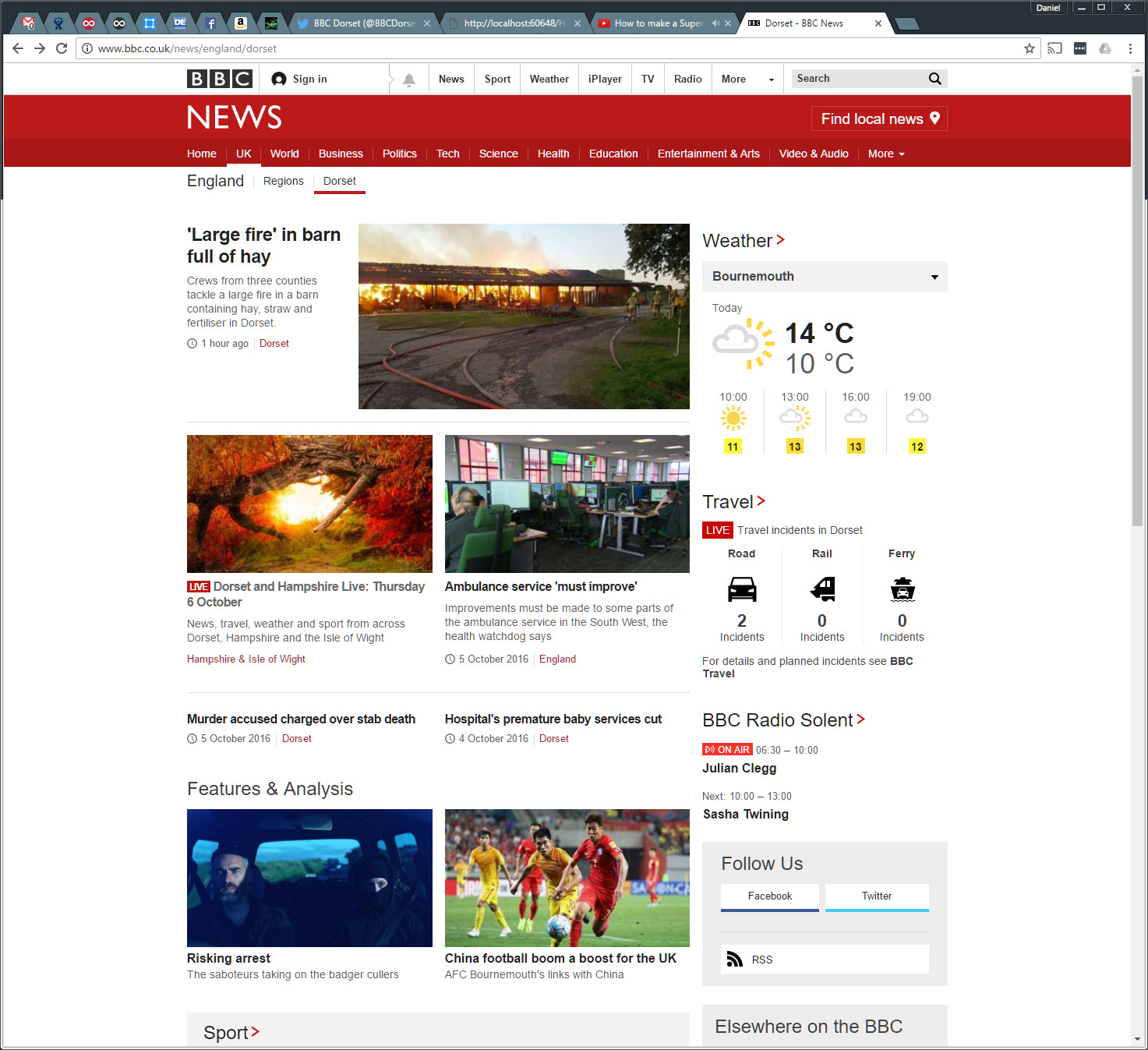
Task: Open the BBC notifications bell
Action: (409, 80)
